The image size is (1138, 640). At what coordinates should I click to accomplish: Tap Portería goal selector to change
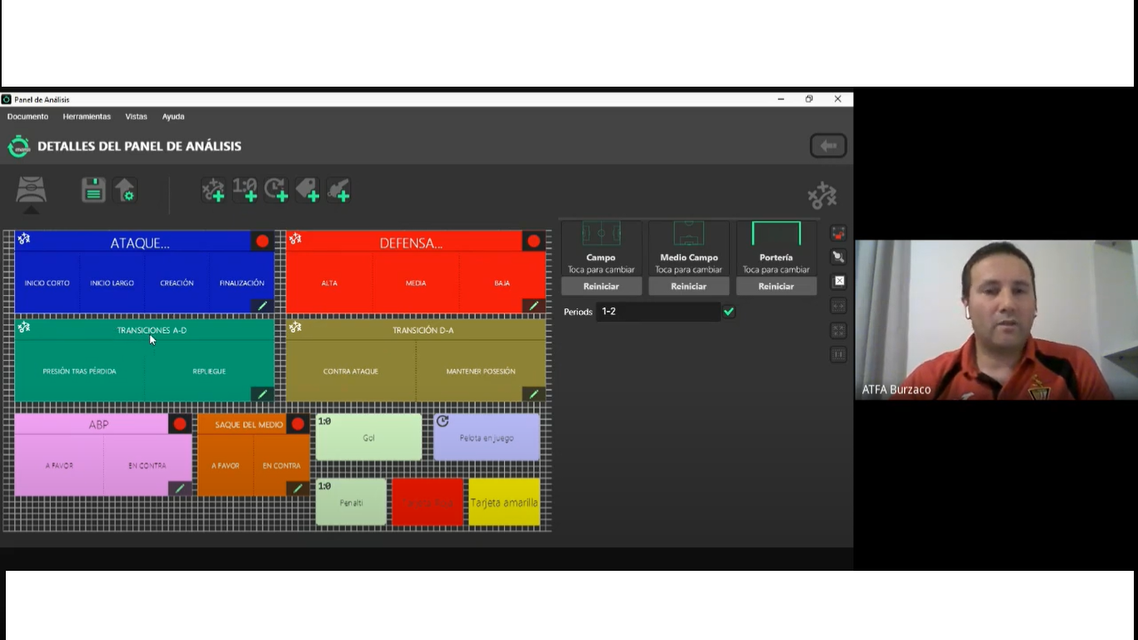click(x=776, y=248)
